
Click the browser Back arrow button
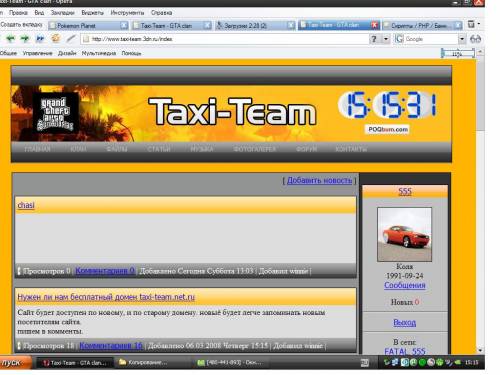[x=11, y=39]
